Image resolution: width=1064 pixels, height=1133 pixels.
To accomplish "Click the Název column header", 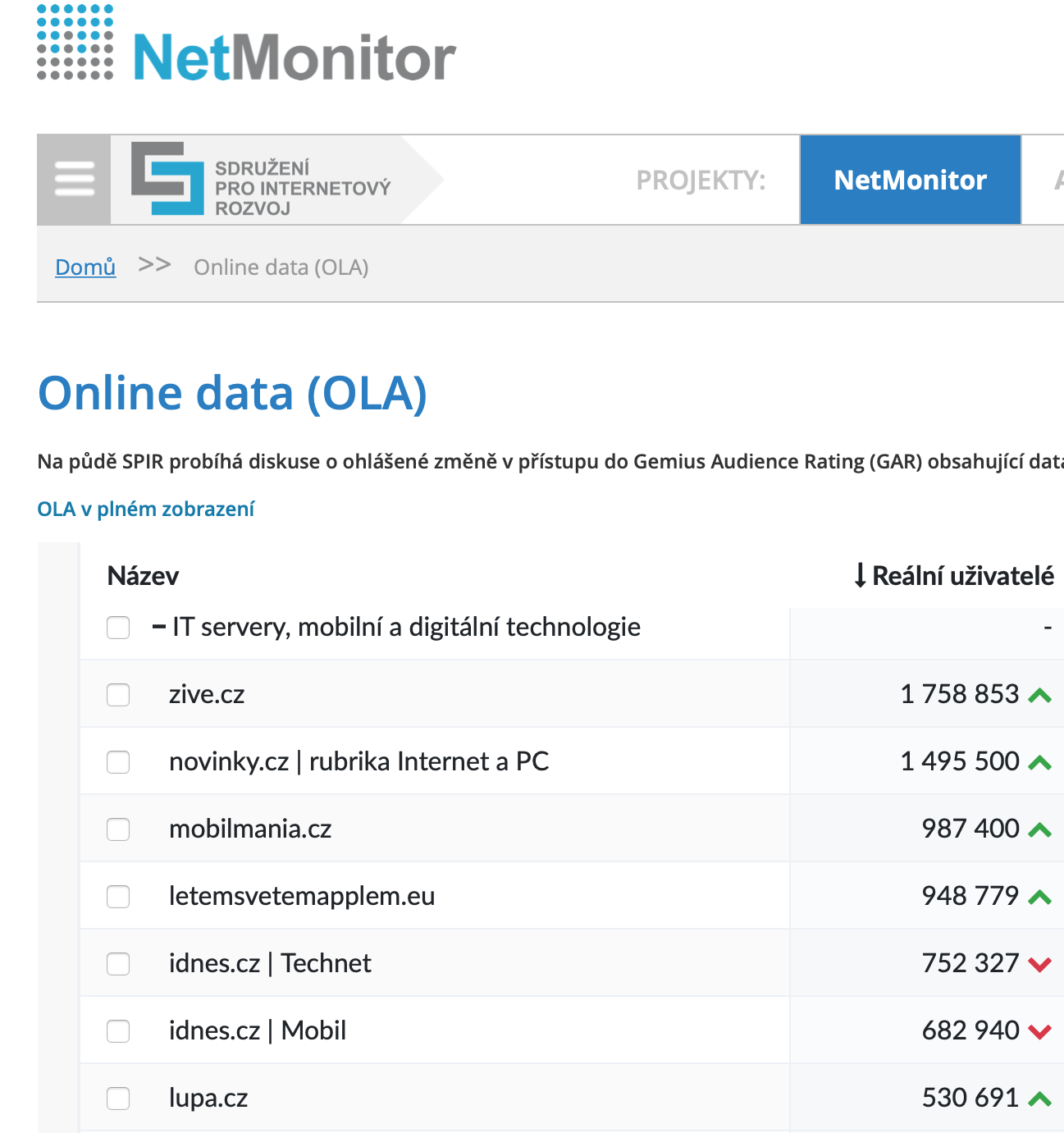I will point(143,576).
